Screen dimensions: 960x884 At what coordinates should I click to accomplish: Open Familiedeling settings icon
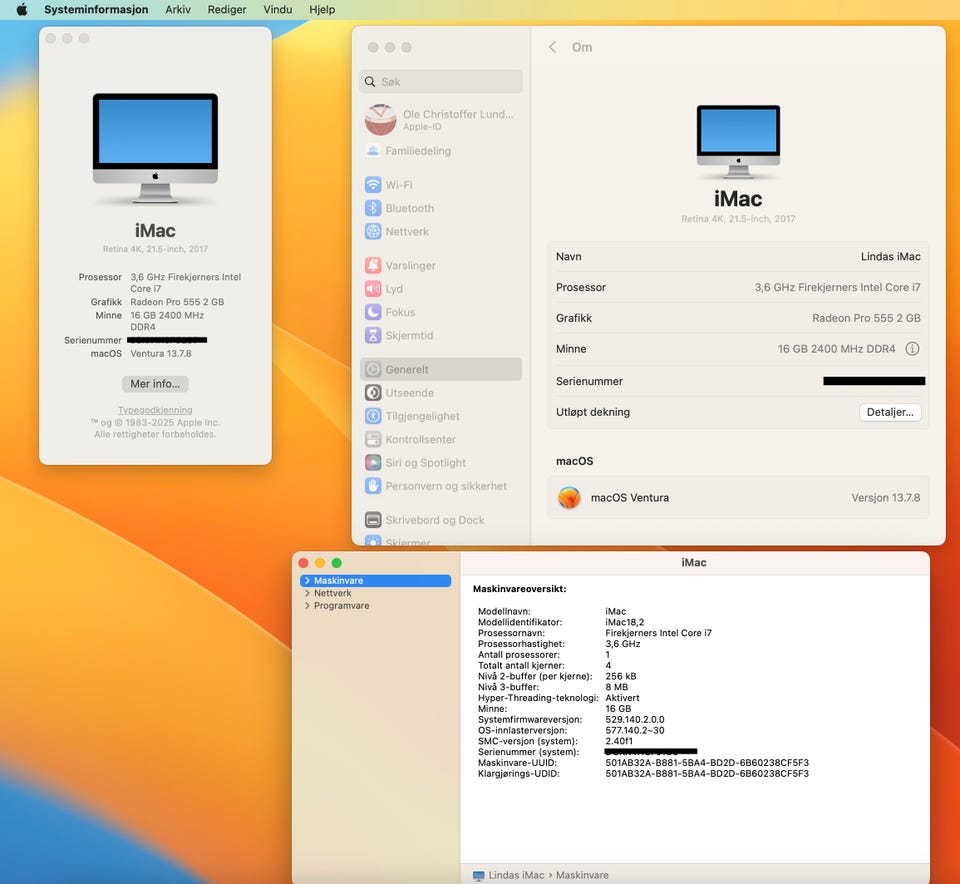click(373, 151)
